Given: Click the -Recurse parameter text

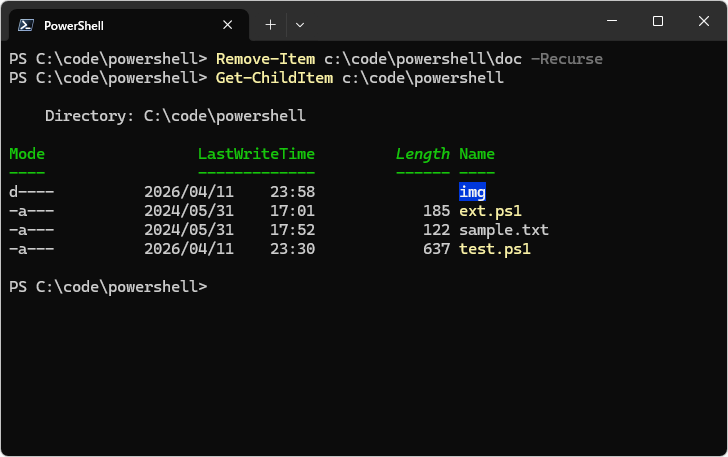Looking at the screenshot, I should pos(567,59).
